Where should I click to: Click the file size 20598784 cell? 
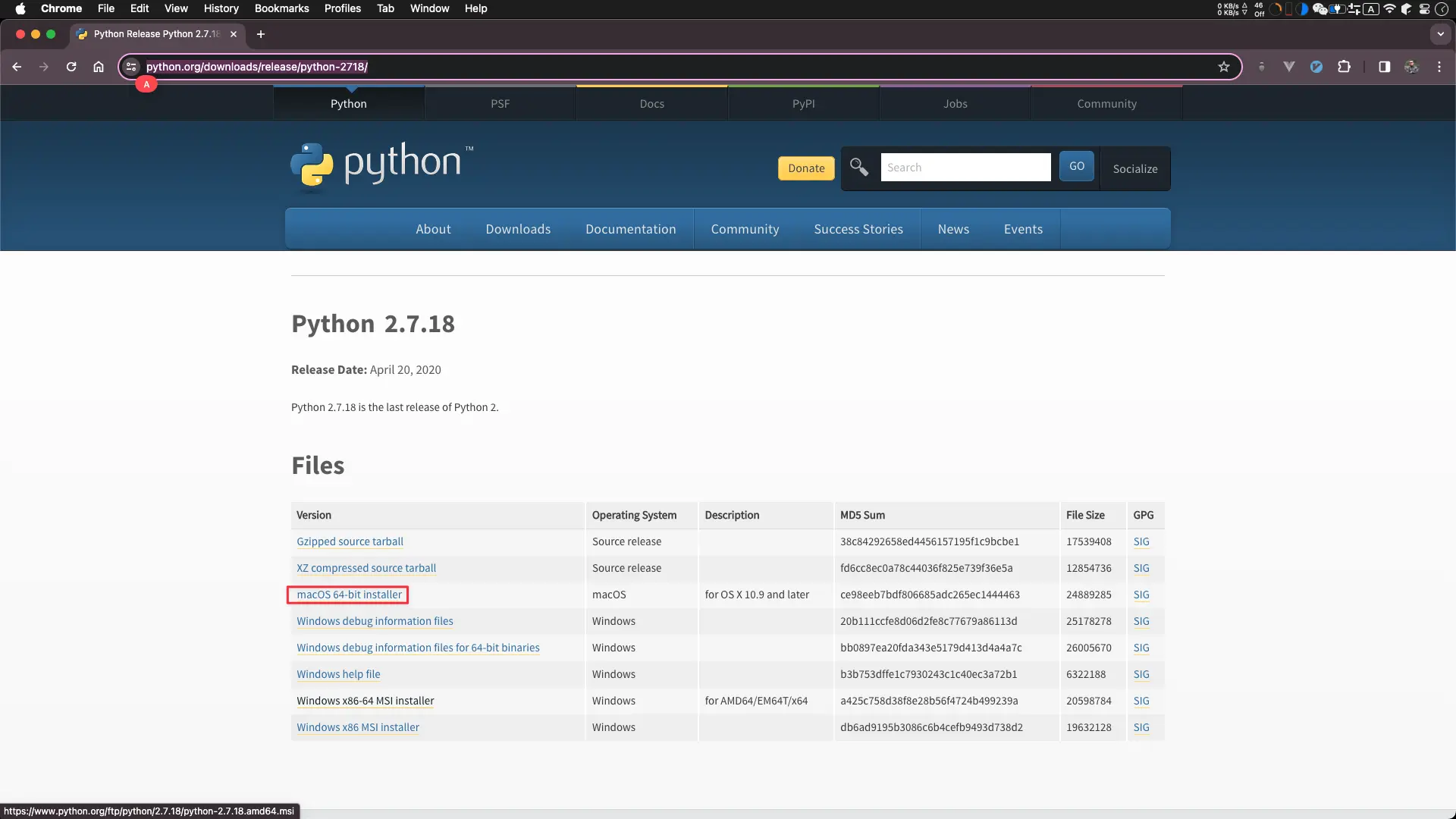1089,701
